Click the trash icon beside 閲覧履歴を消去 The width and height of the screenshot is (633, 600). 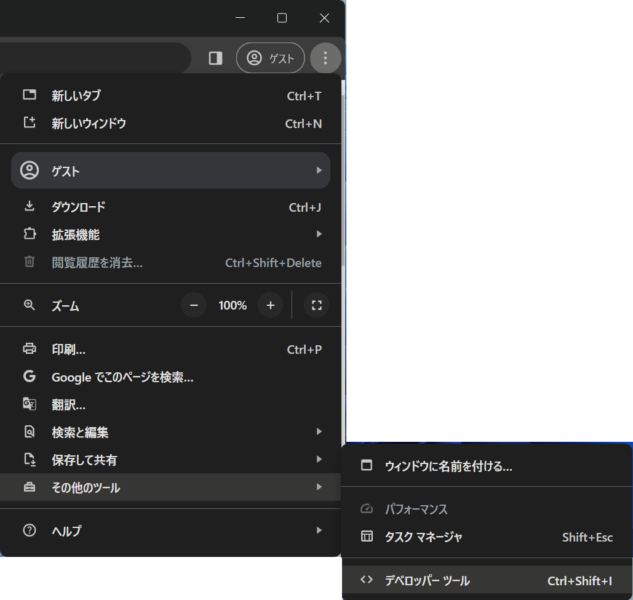click(x=29, y=262)
